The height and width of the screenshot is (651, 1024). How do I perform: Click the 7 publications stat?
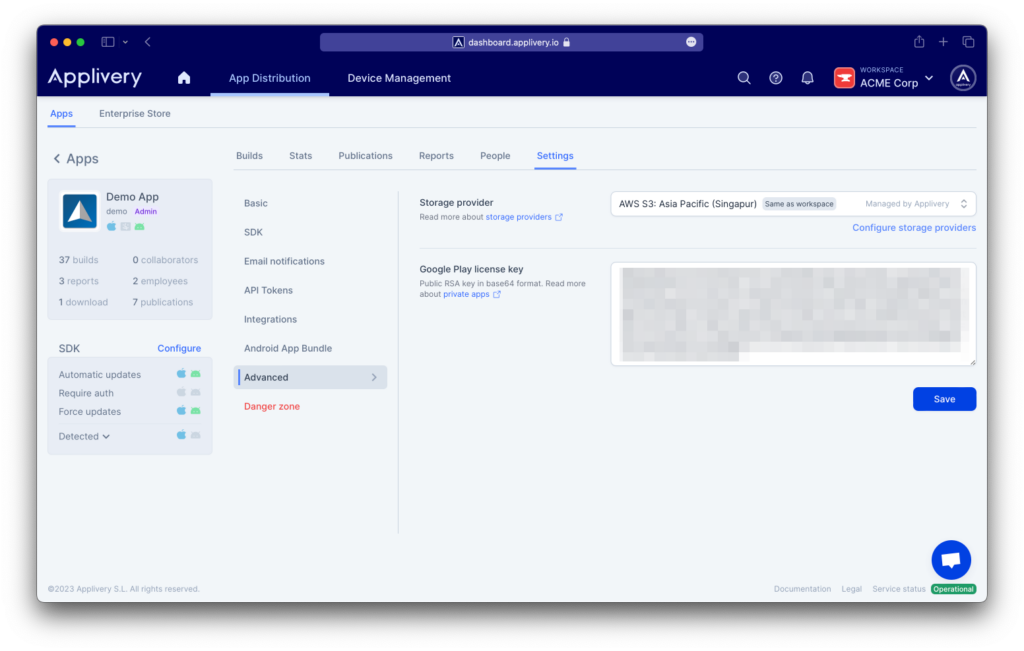click(x=163, y=302)
